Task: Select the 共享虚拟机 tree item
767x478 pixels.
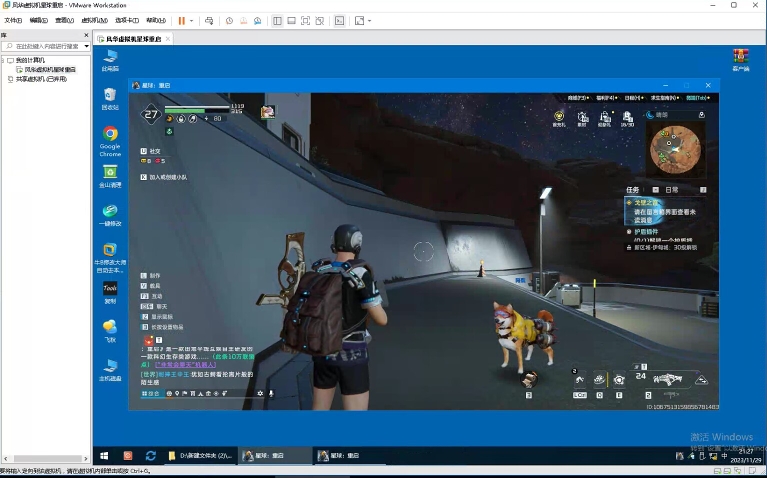Action: point(37,79)
